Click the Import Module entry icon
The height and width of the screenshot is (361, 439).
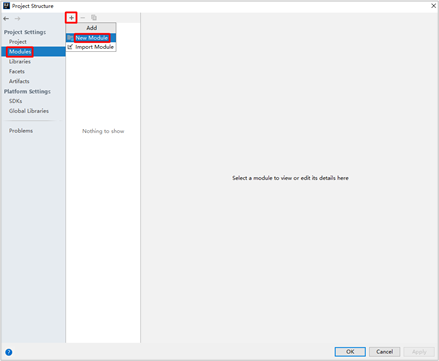pyautogui.click(x=70, y=47)
